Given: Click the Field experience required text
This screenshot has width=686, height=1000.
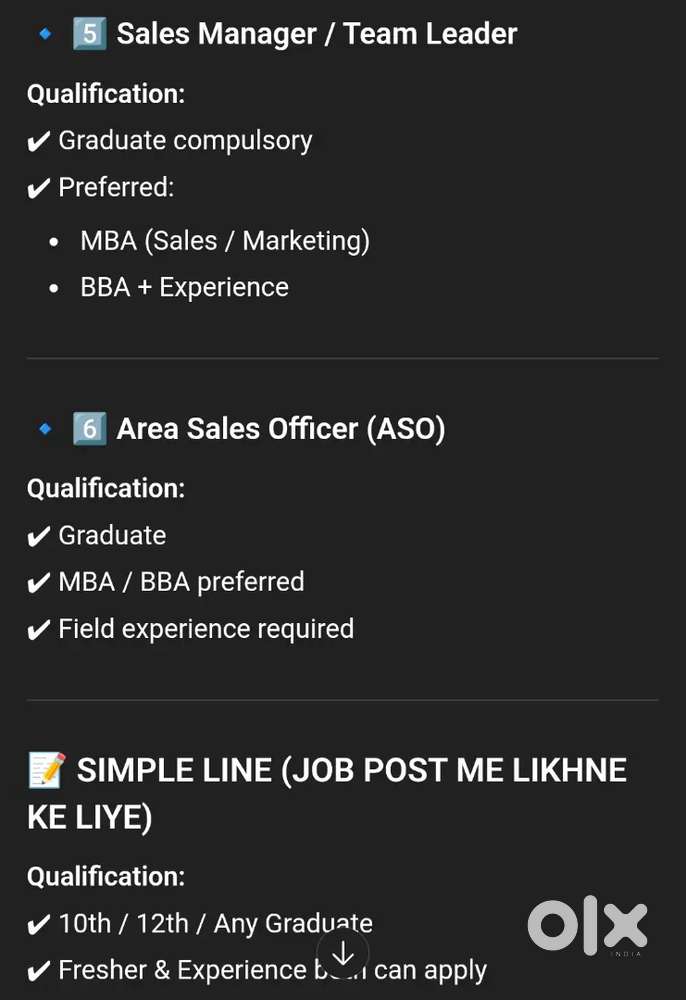Looking at the screenshot, I should click(206, 629).
